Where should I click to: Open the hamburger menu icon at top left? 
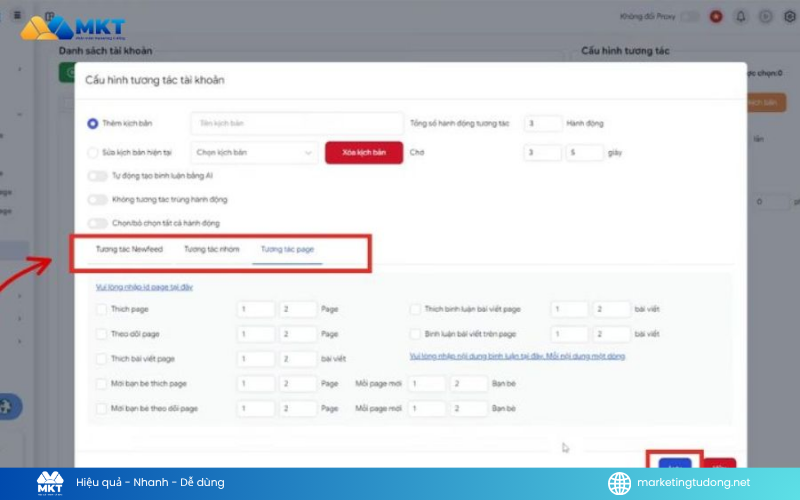click(x=17, y=15)
